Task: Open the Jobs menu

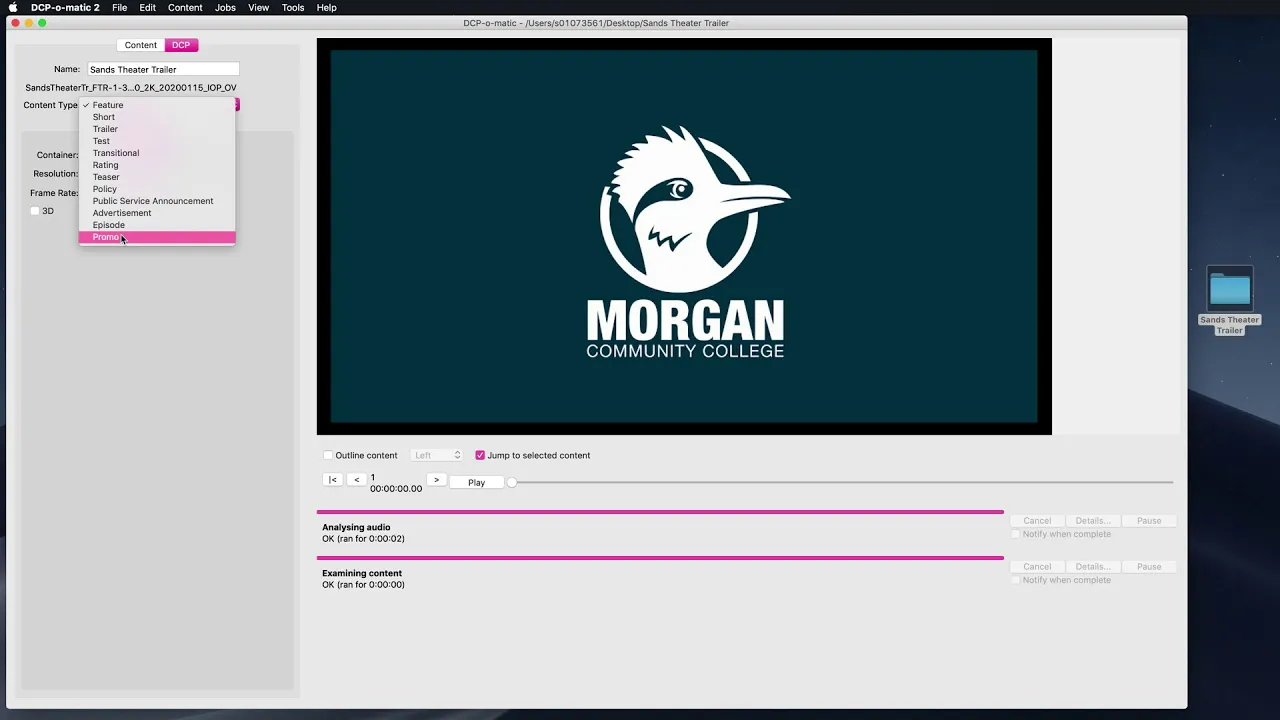Action: 225,7
